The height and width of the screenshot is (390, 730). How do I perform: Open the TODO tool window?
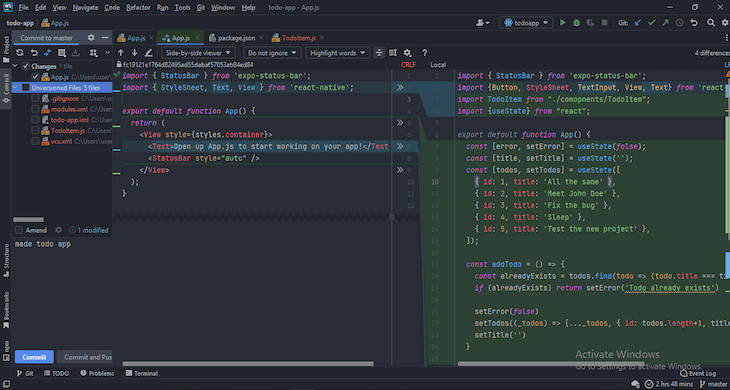tap(56, 373)
